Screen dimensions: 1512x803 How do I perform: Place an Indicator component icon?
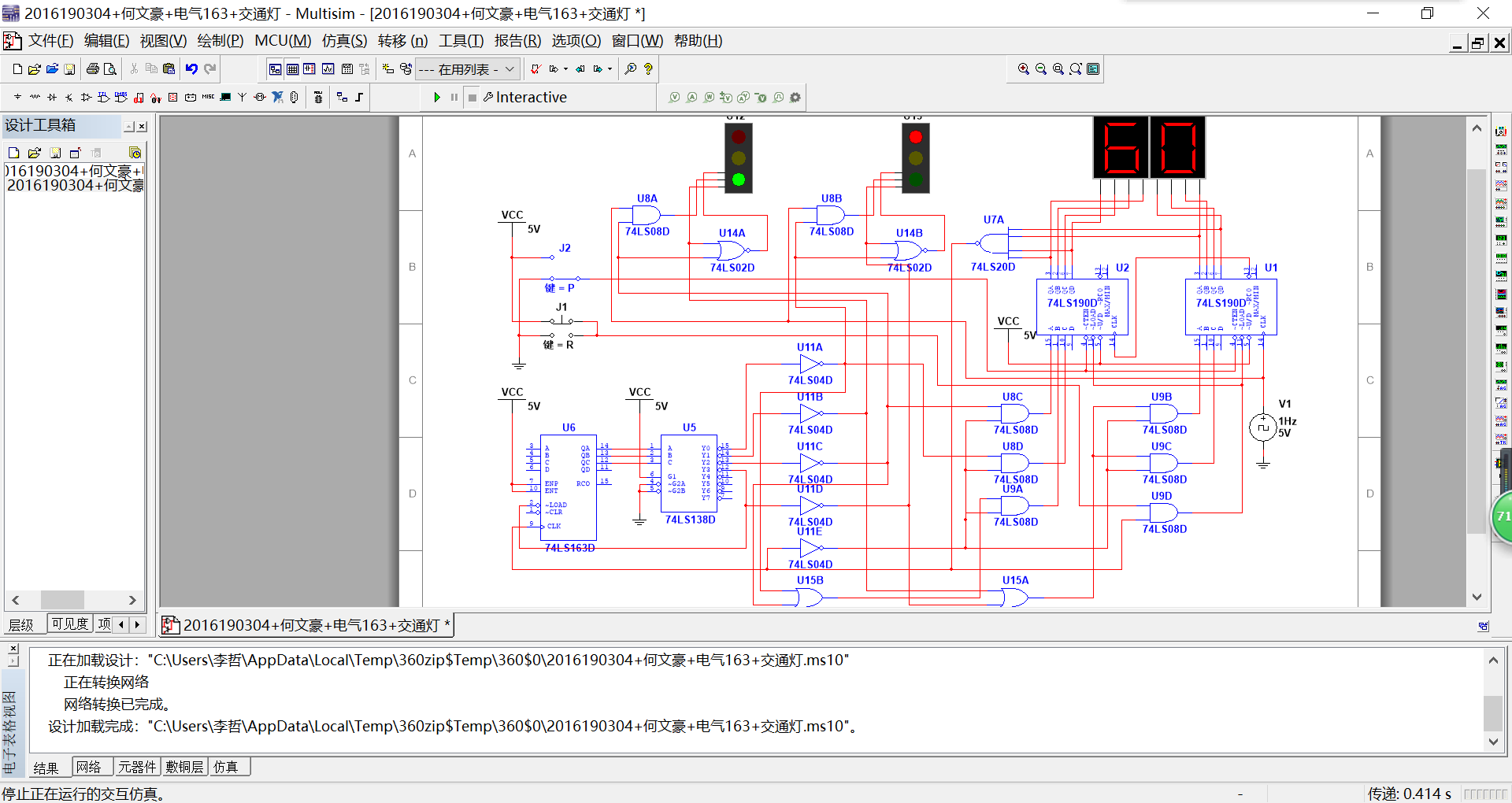coord(173,98)
